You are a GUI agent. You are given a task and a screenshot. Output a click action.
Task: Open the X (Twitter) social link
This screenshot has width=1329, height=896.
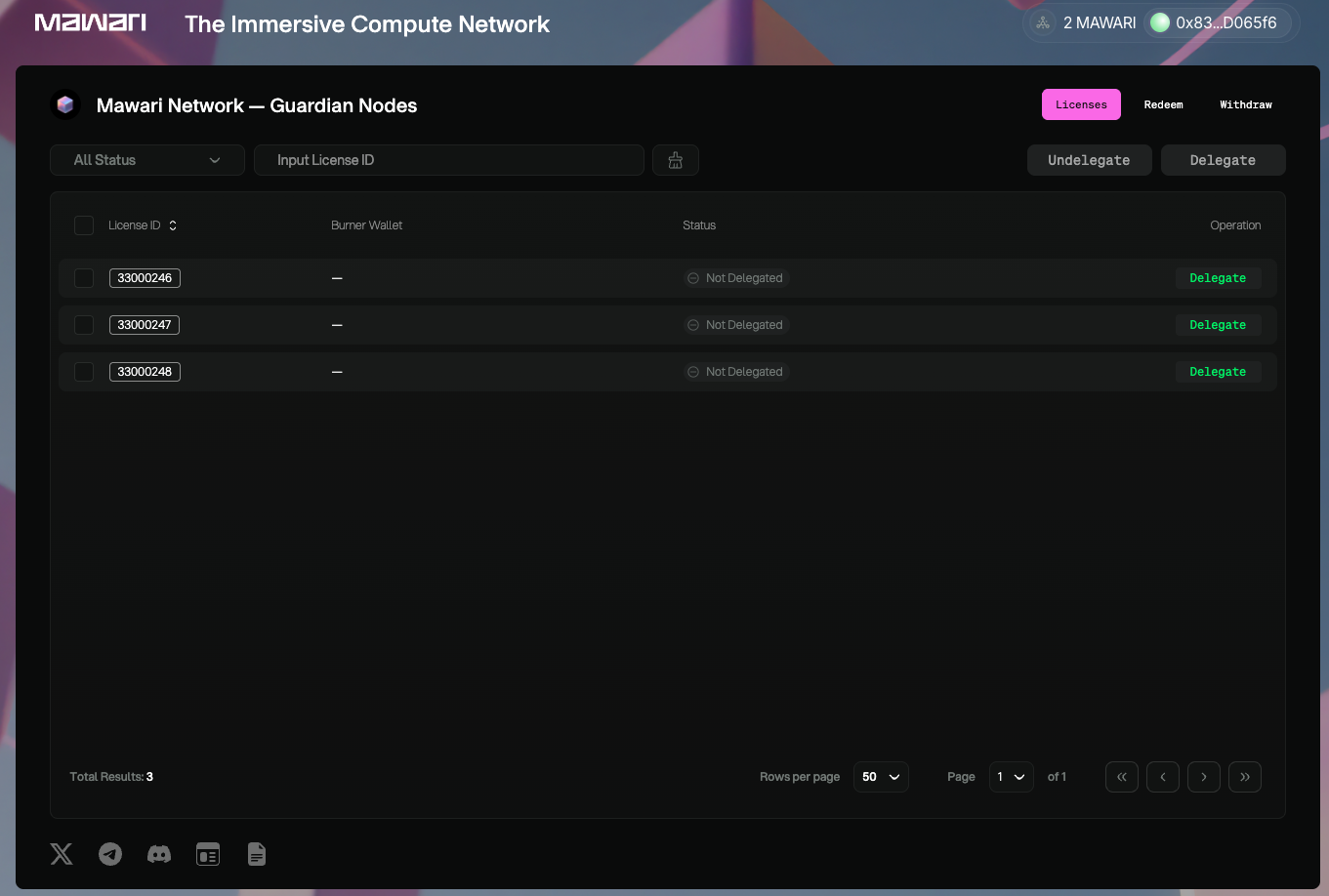[x=62, y=854]
